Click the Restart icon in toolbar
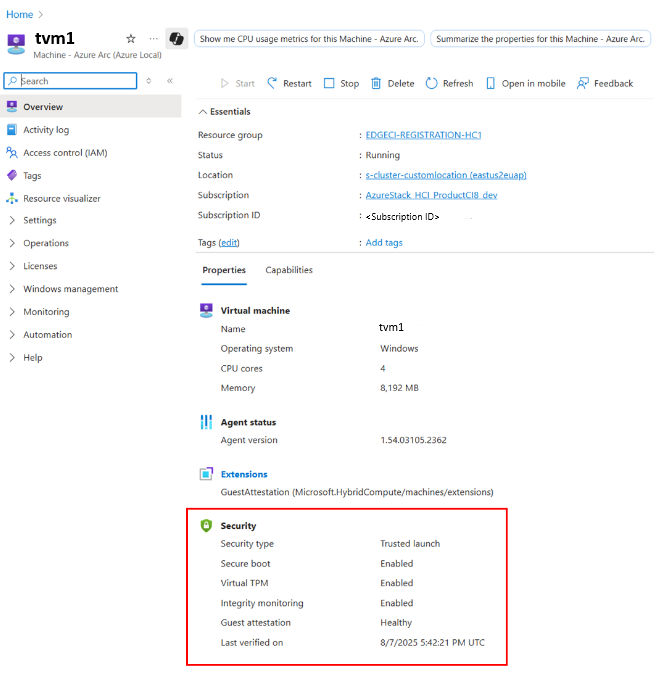 [x=273, y=84]
